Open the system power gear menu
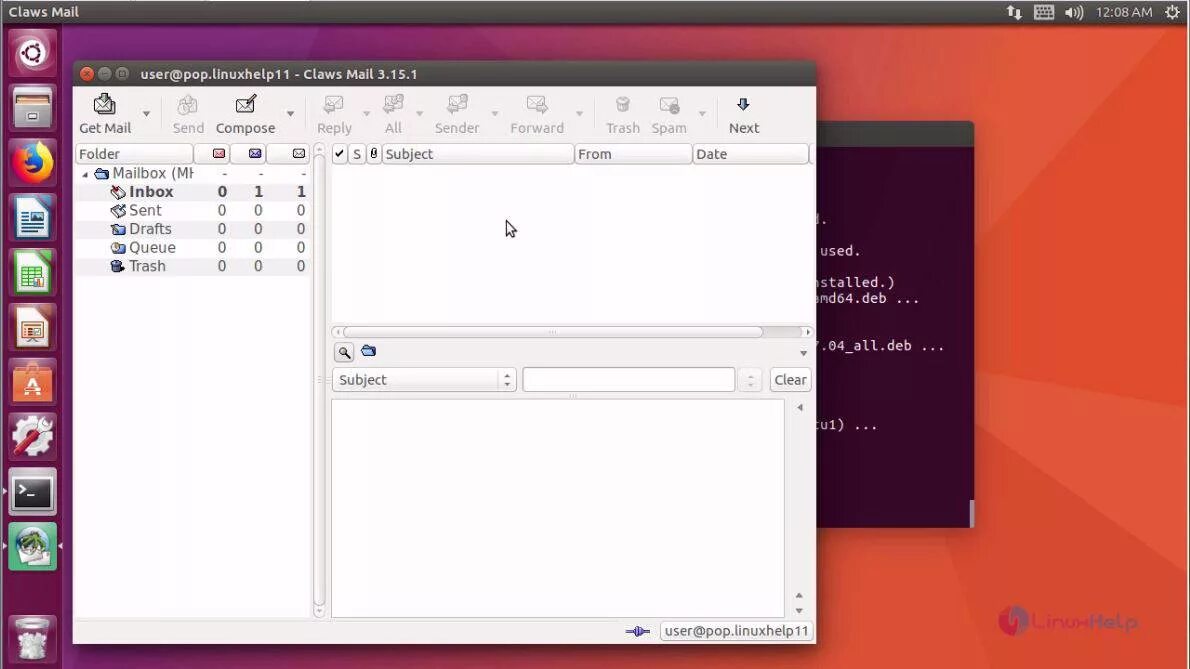Image resolution: width=1190 pixels, height=669 pixels. click(1173, 12)
